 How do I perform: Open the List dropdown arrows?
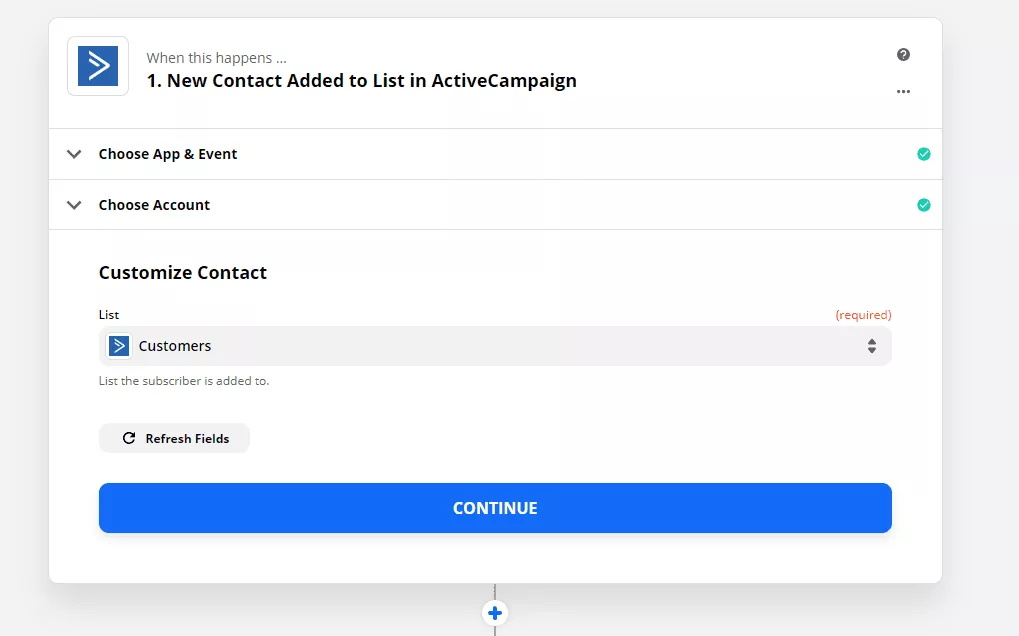coord(871,346)
